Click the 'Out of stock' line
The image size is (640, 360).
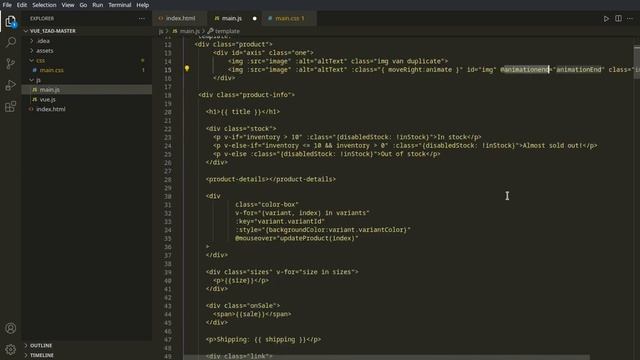pyautogui.click(x=327, y=154)
